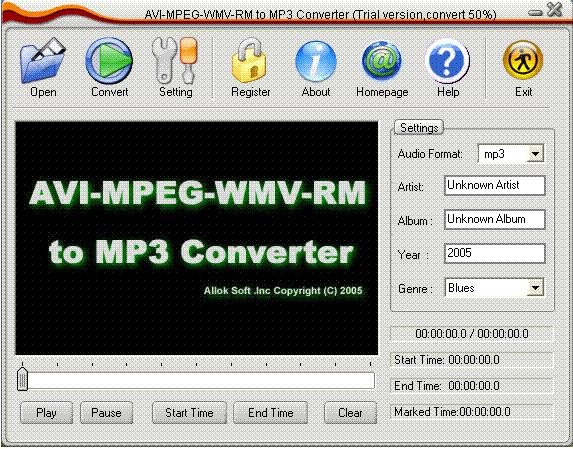The width and height of the screenshot is (573, 449).
Task: Expand the Genre dropdown arrow
Action: 535,288
